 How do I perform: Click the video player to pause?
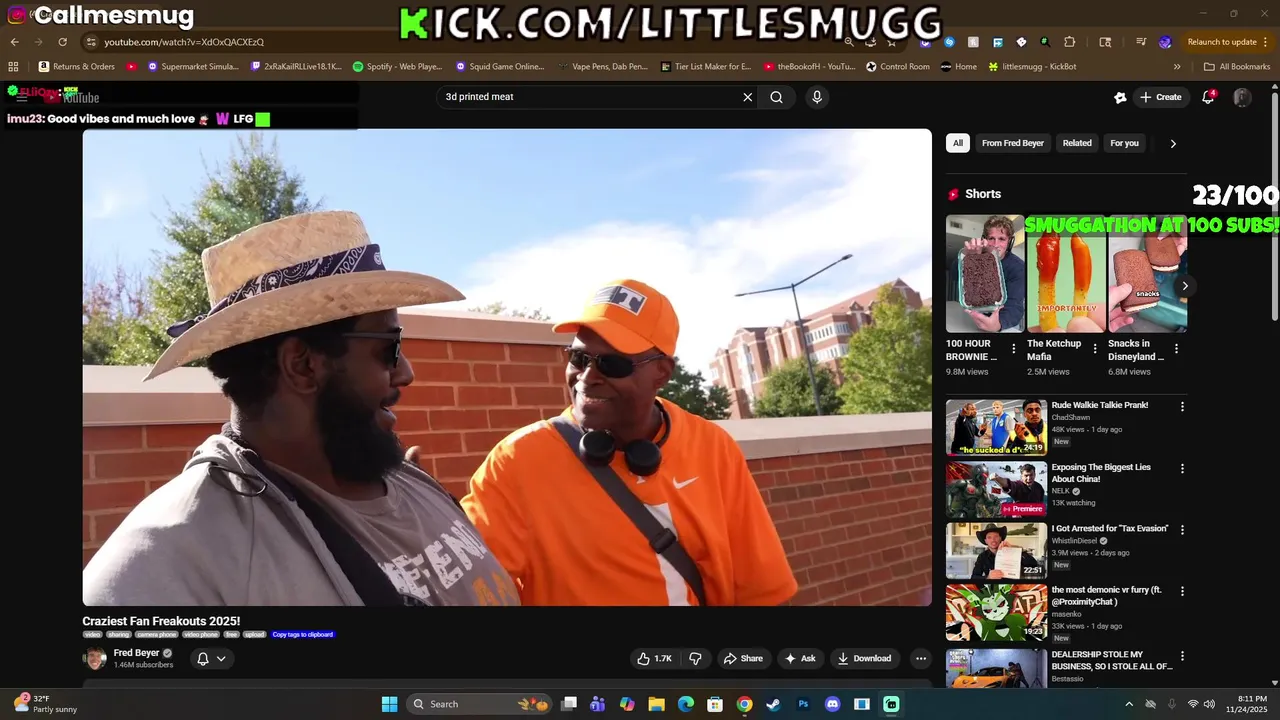[507, 367]
